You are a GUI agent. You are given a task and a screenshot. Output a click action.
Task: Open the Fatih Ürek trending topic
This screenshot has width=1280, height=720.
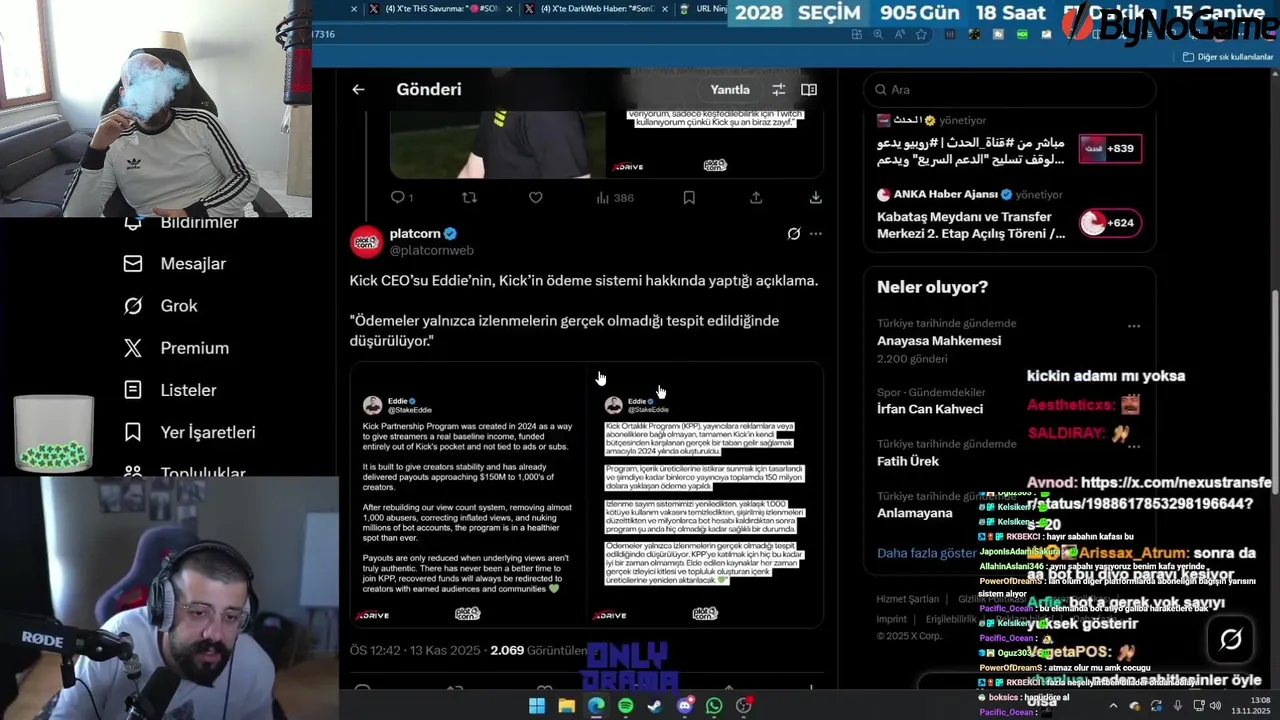[x=908, y=461]
